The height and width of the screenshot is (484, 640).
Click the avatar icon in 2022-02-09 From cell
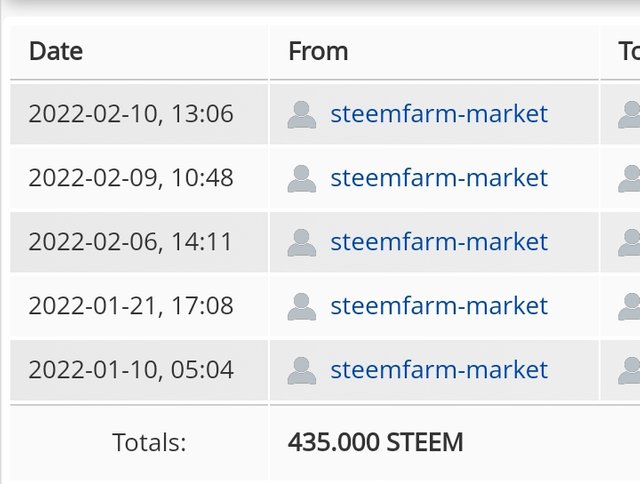pyautogui.click(x=302, y=179)
